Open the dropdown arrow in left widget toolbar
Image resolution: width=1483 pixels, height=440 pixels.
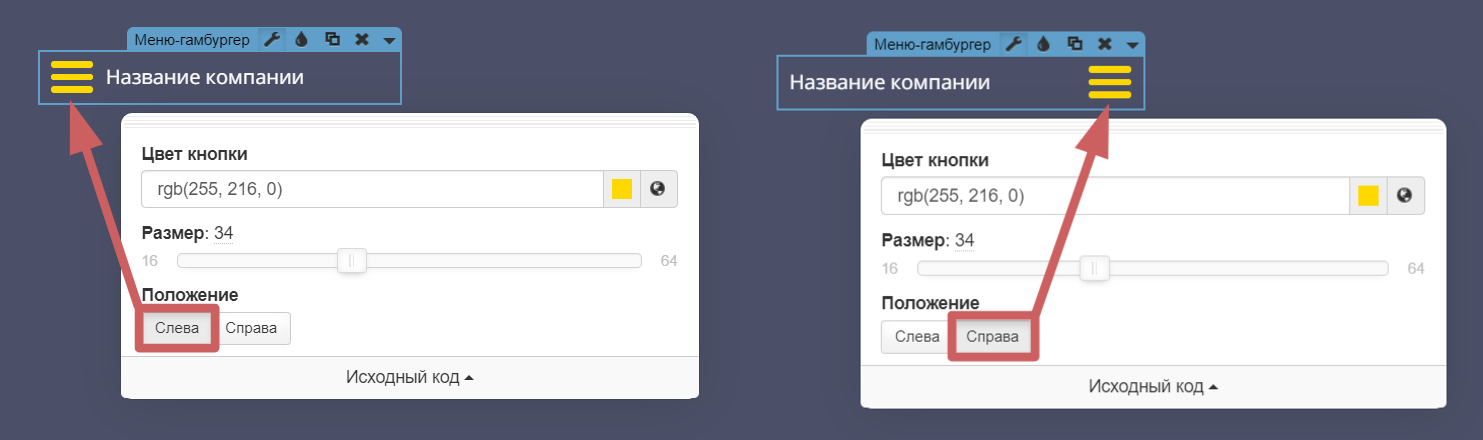point(390,41)
